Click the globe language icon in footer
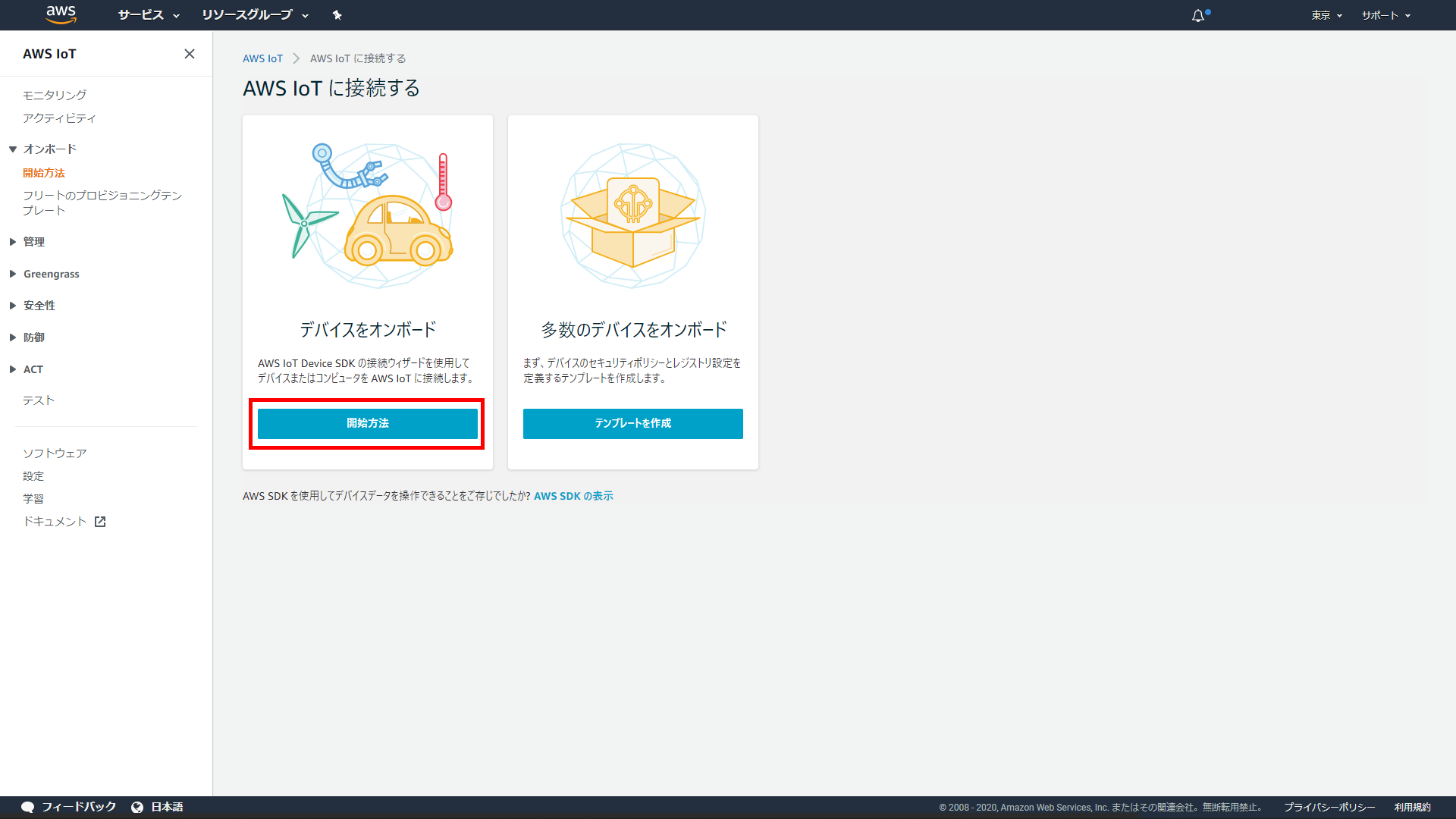This screenshot has width=1456, height=819. [137, 807]
